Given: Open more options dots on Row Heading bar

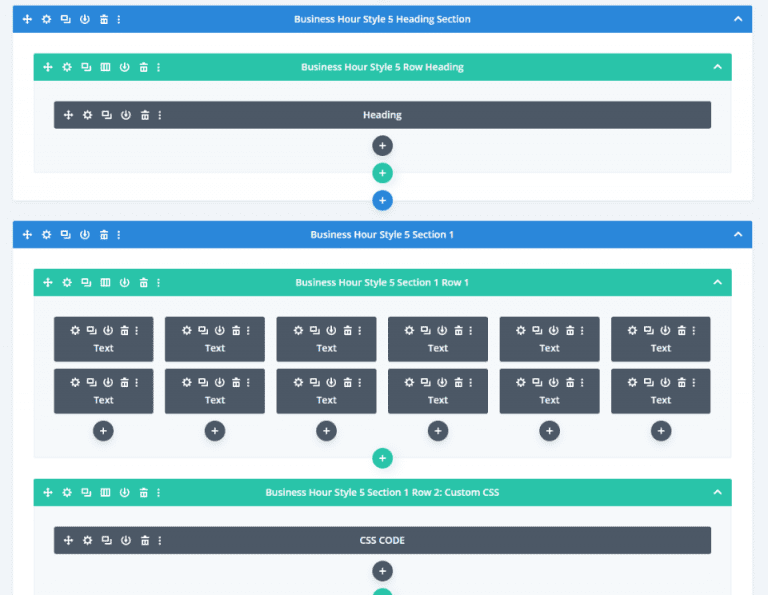Looking at the screenshot, I should click(158, 67).
